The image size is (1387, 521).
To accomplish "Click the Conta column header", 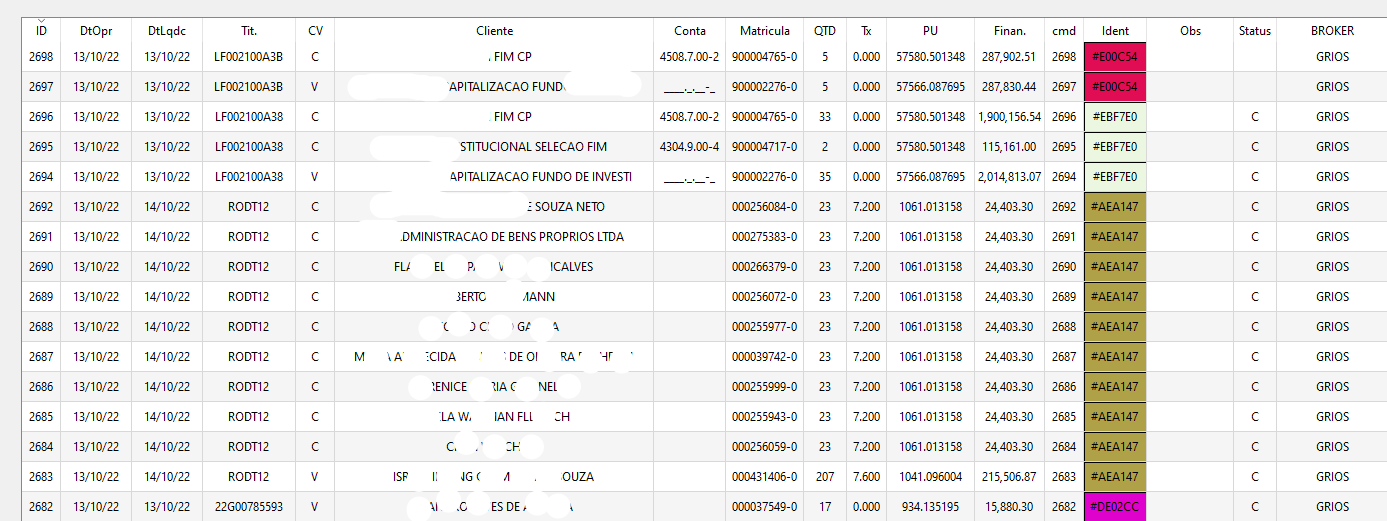I will (x=690, y=31).
